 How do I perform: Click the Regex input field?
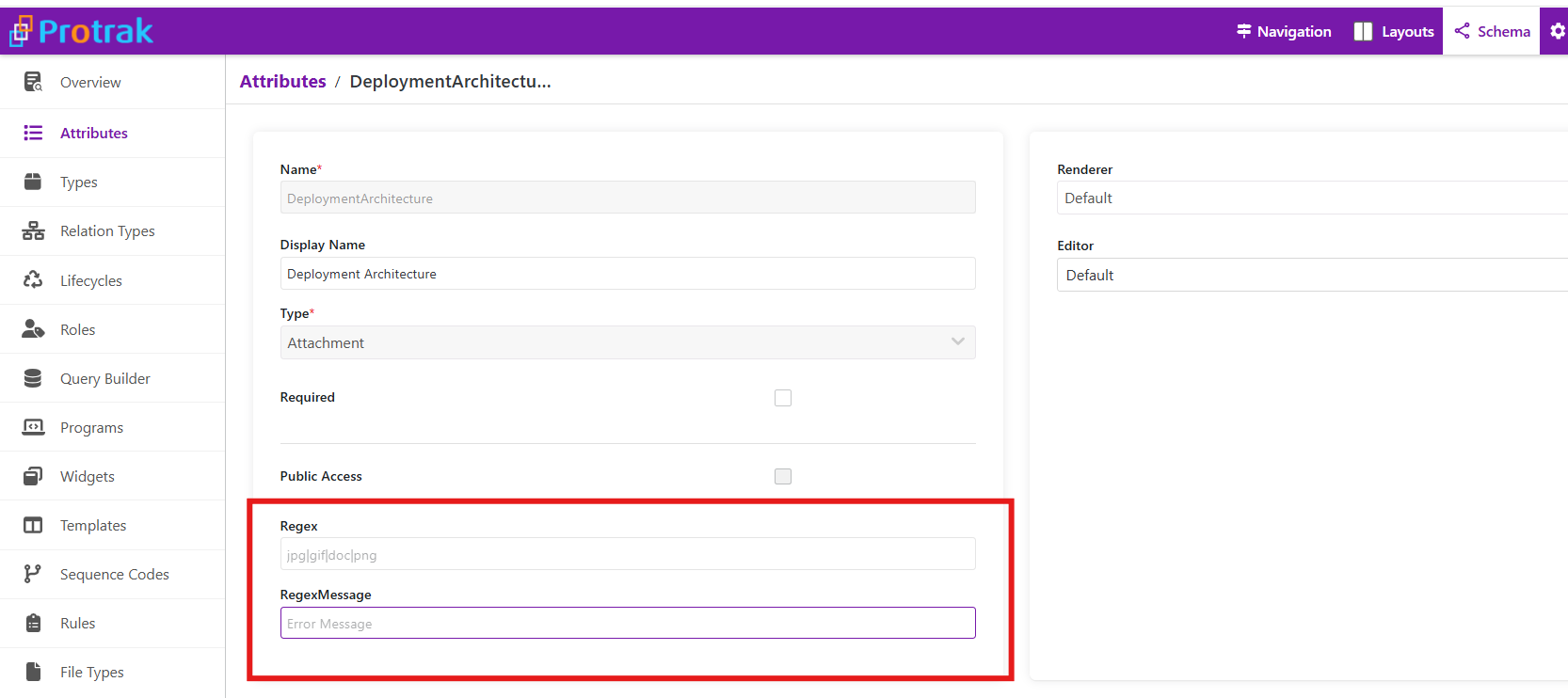(628, 555)
